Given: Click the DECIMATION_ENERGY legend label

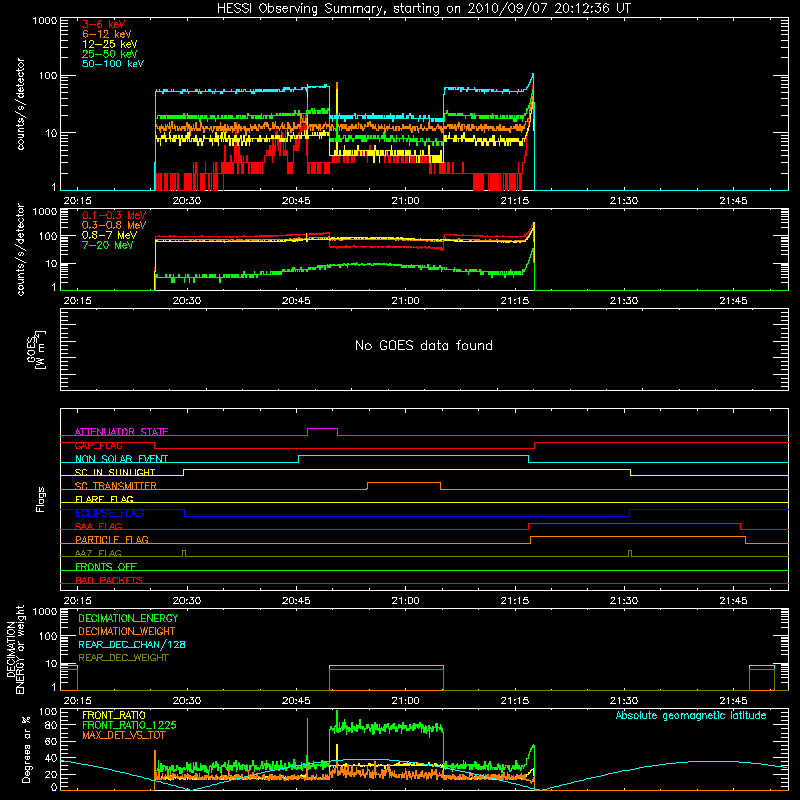Looking at the screenshot, I should (128, 618).
